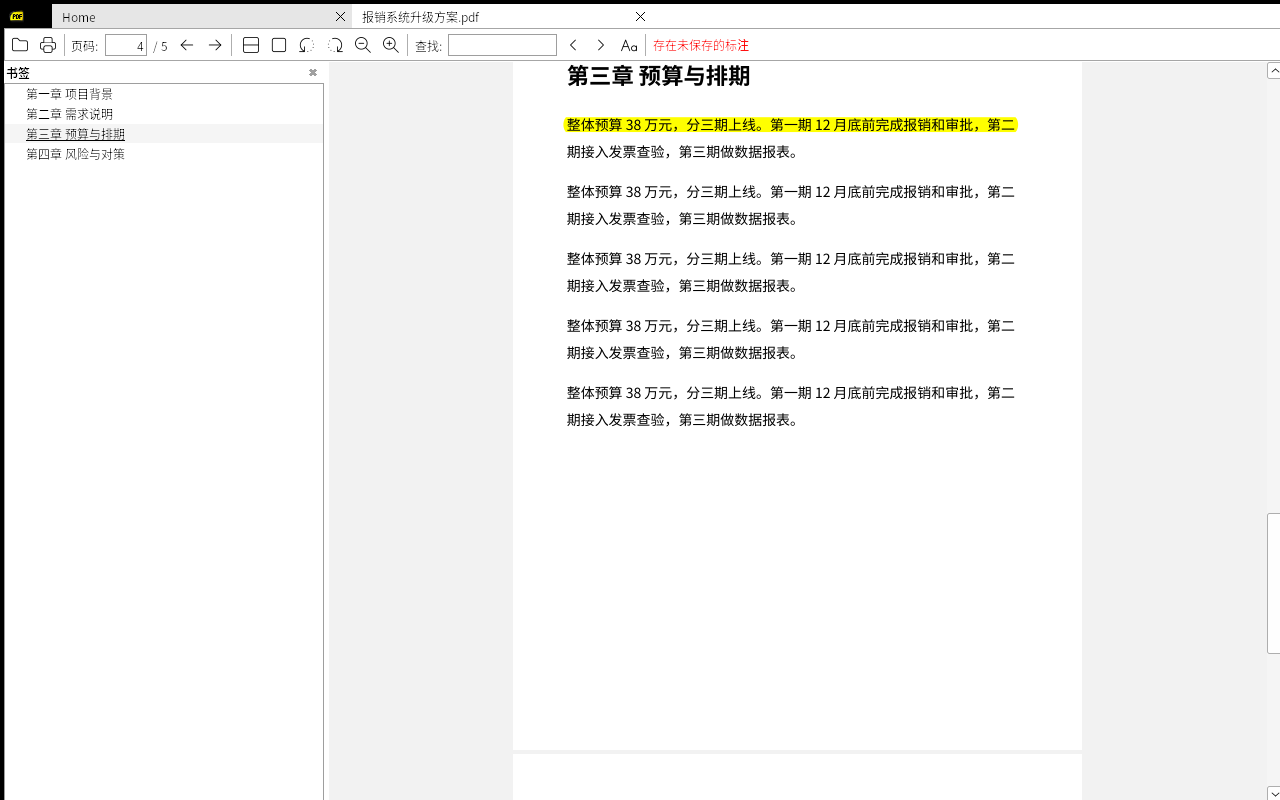Select bookmark 第三章 预算与排期
Image resolution: width=1280 pixels, height=800 pixels.
click(75, 134)
